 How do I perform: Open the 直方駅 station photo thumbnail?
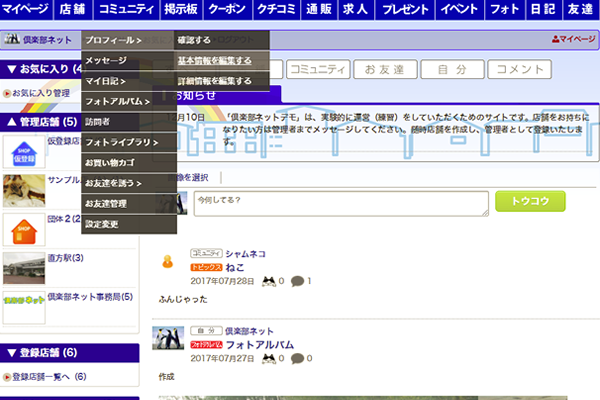pyautogui.click(x=24, y=268)
